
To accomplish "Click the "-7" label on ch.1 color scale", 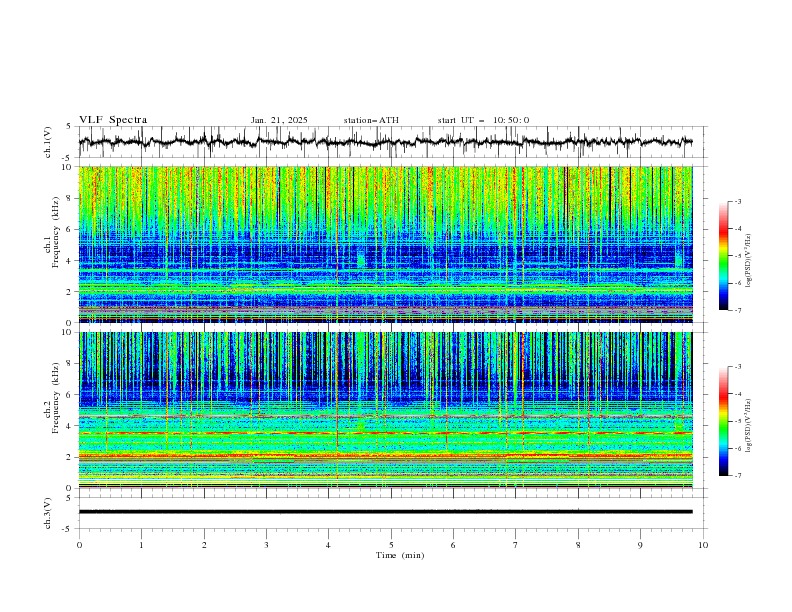I will 738,310.
